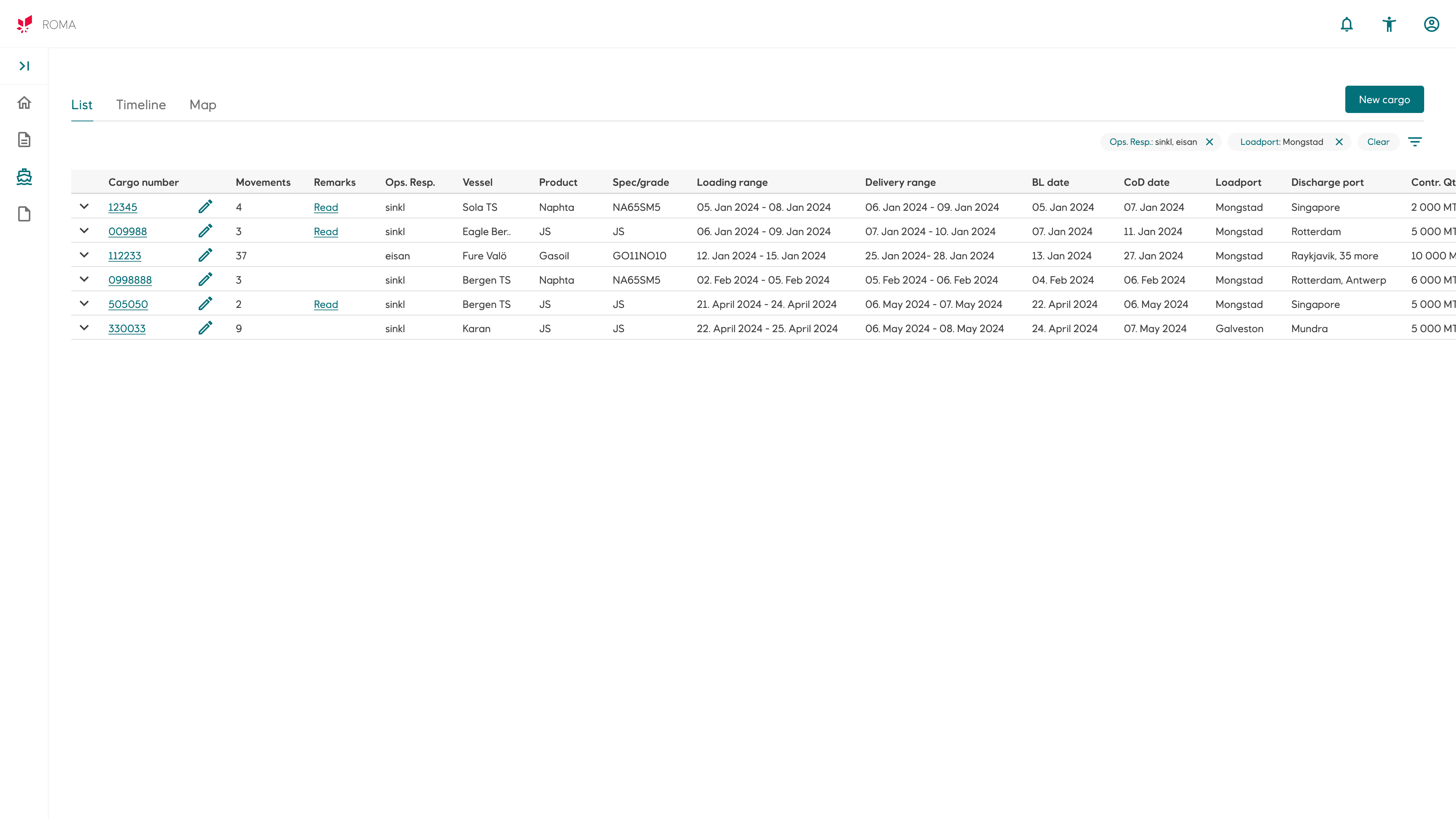Screen dimensions: 1456x819
Task: Expand the sidebar navigation panel
Action: tap(24, 66)
